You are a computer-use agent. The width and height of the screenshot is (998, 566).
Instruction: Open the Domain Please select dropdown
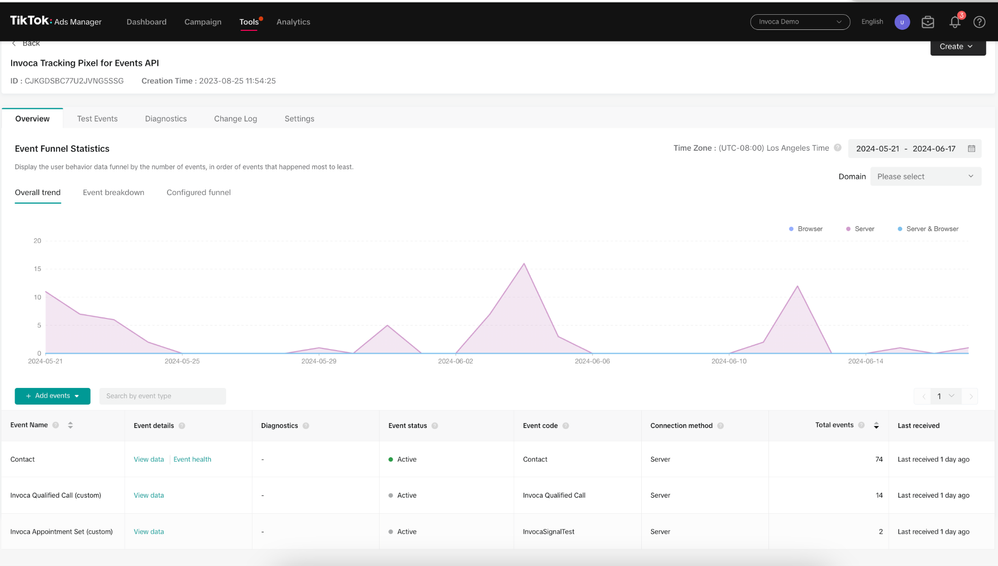tap(925, 176)
